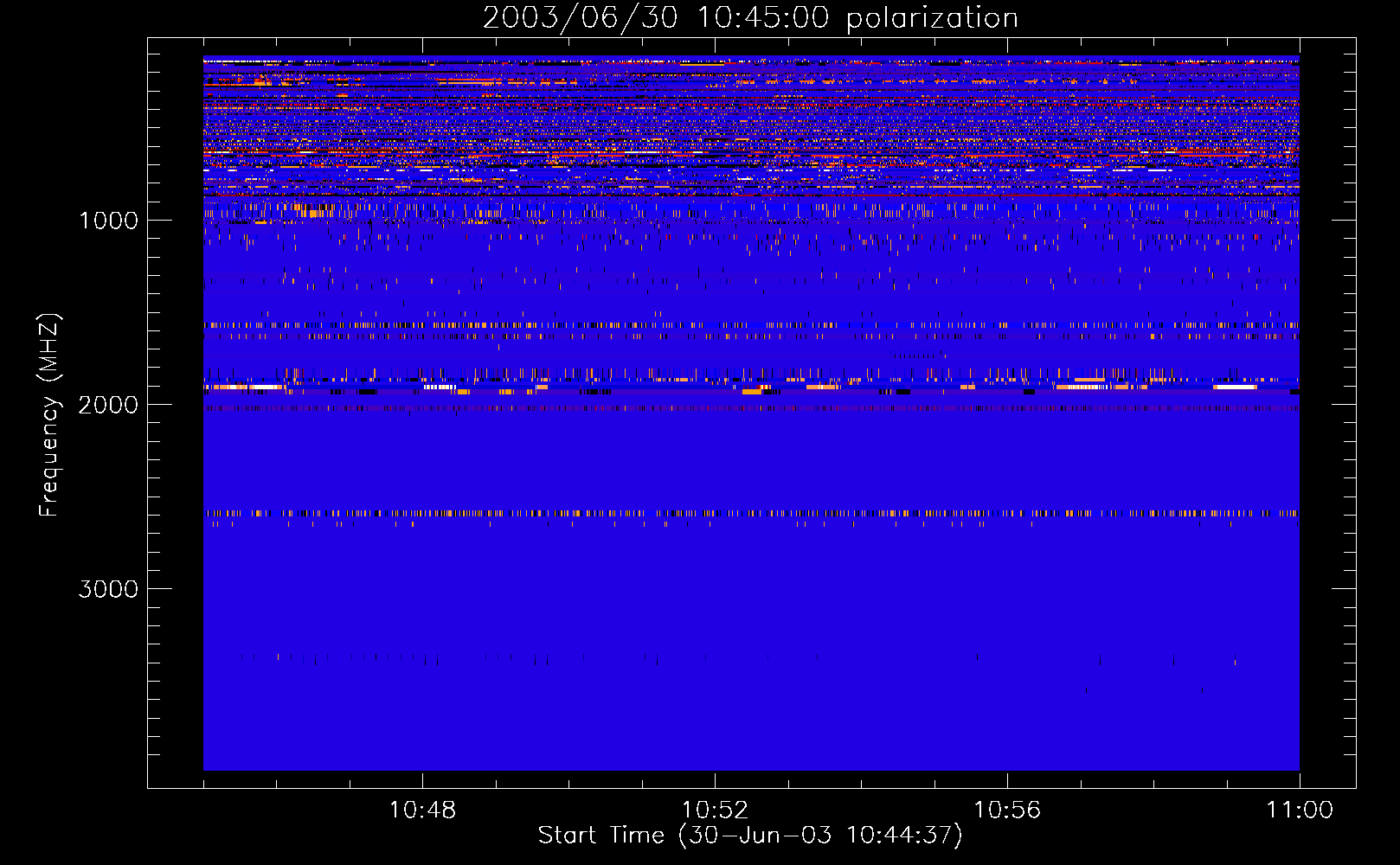This screenshot has height=865, width=1400.
Task: Click the plot title '2003/06/30 10:45:00 polarization'
Action: click(x=750, y=18)
